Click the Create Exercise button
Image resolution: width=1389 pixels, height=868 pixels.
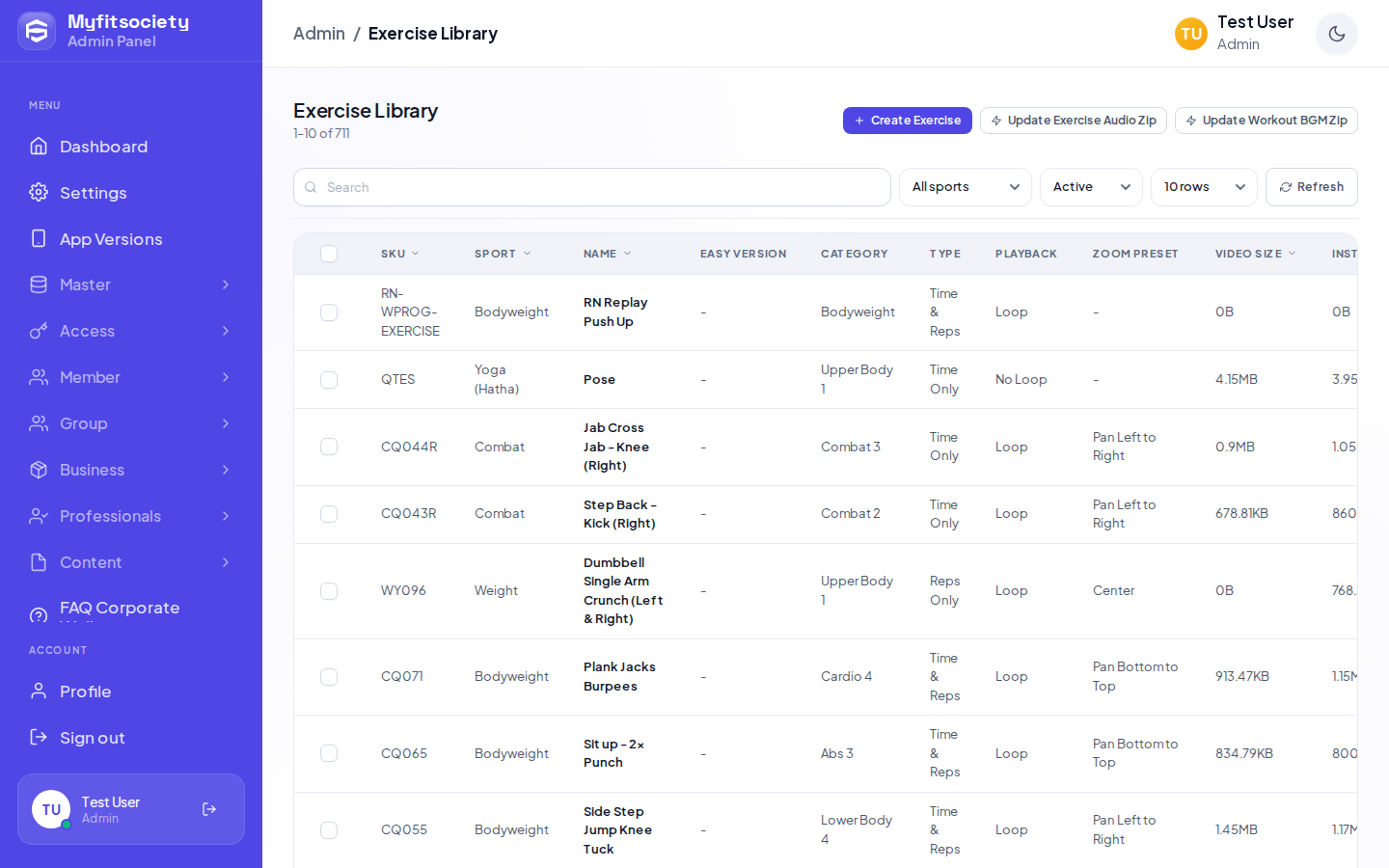click(908, 121)
